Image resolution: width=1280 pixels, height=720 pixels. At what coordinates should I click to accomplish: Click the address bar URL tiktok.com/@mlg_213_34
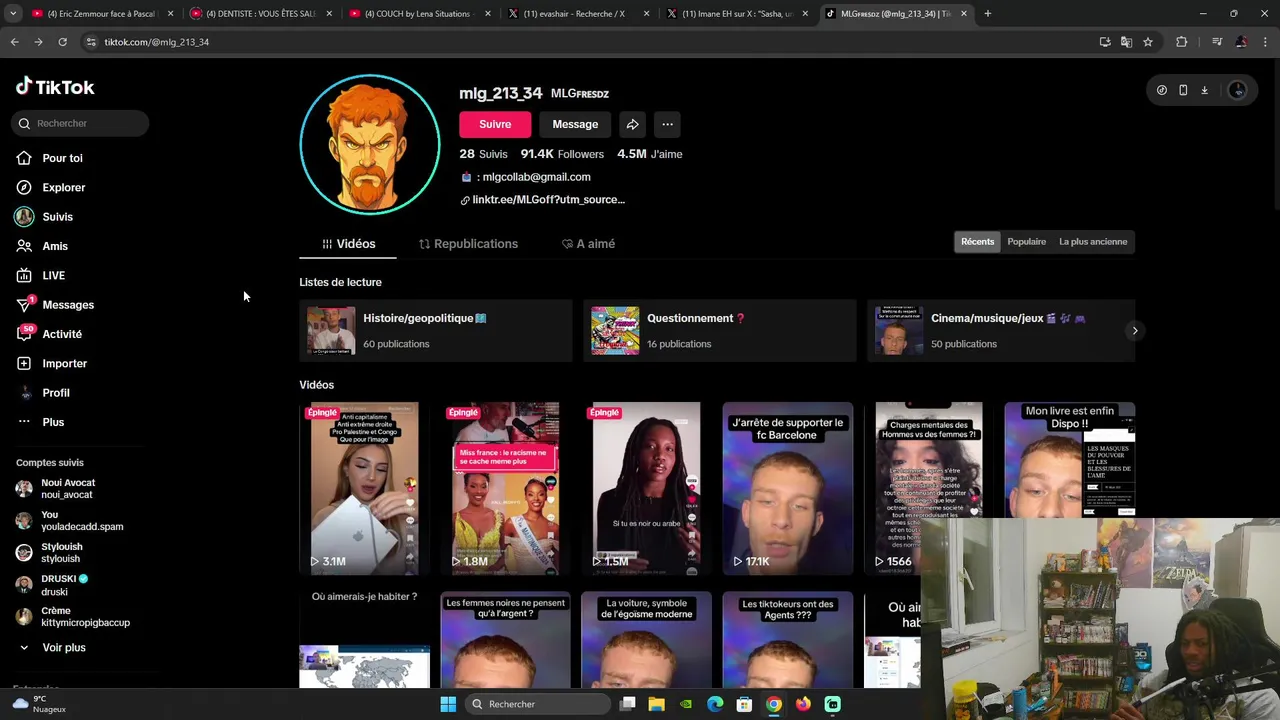pos(156,42)
